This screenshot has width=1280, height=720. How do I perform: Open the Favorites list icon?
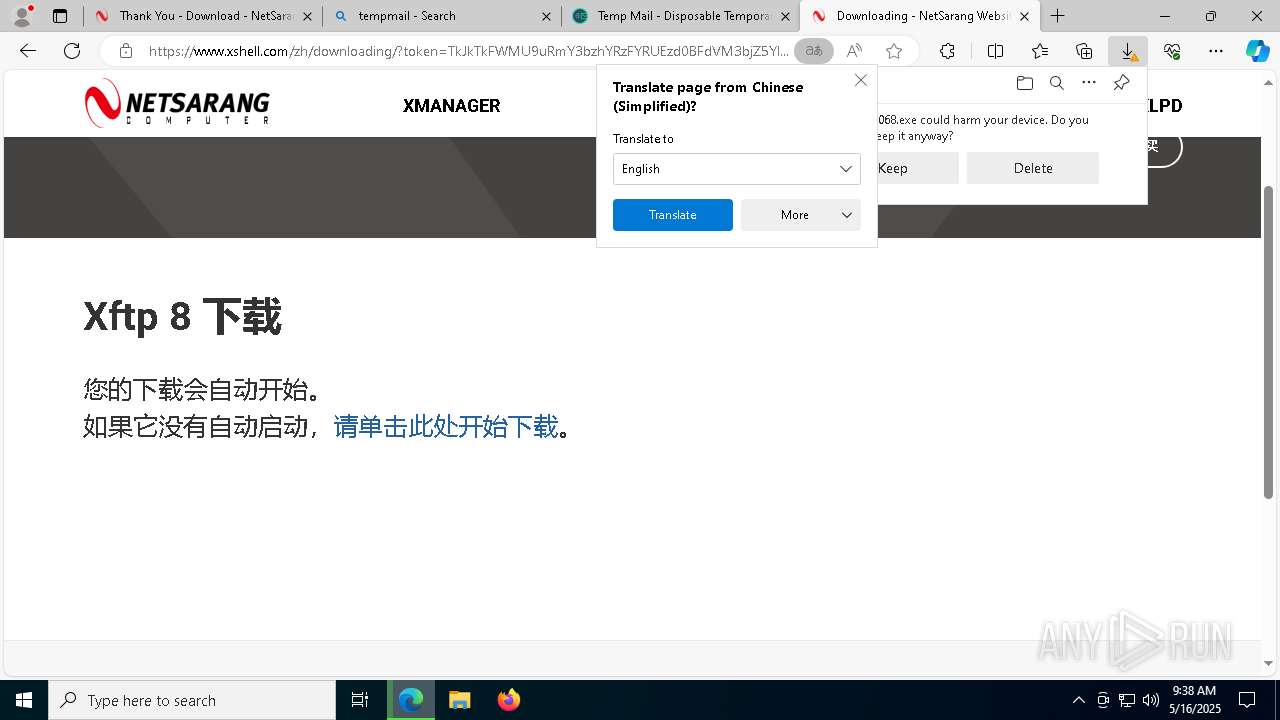(1040, 51)
